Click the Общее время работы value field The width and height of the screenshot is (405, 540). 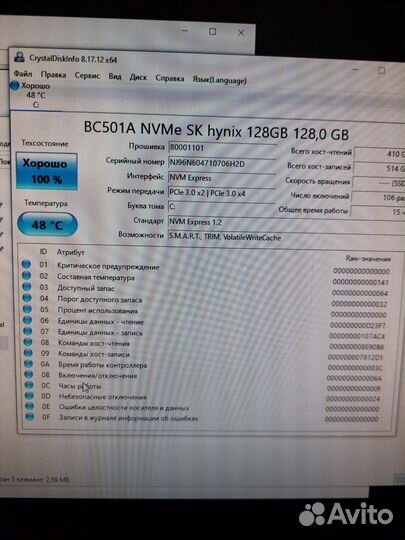(378, 211)
